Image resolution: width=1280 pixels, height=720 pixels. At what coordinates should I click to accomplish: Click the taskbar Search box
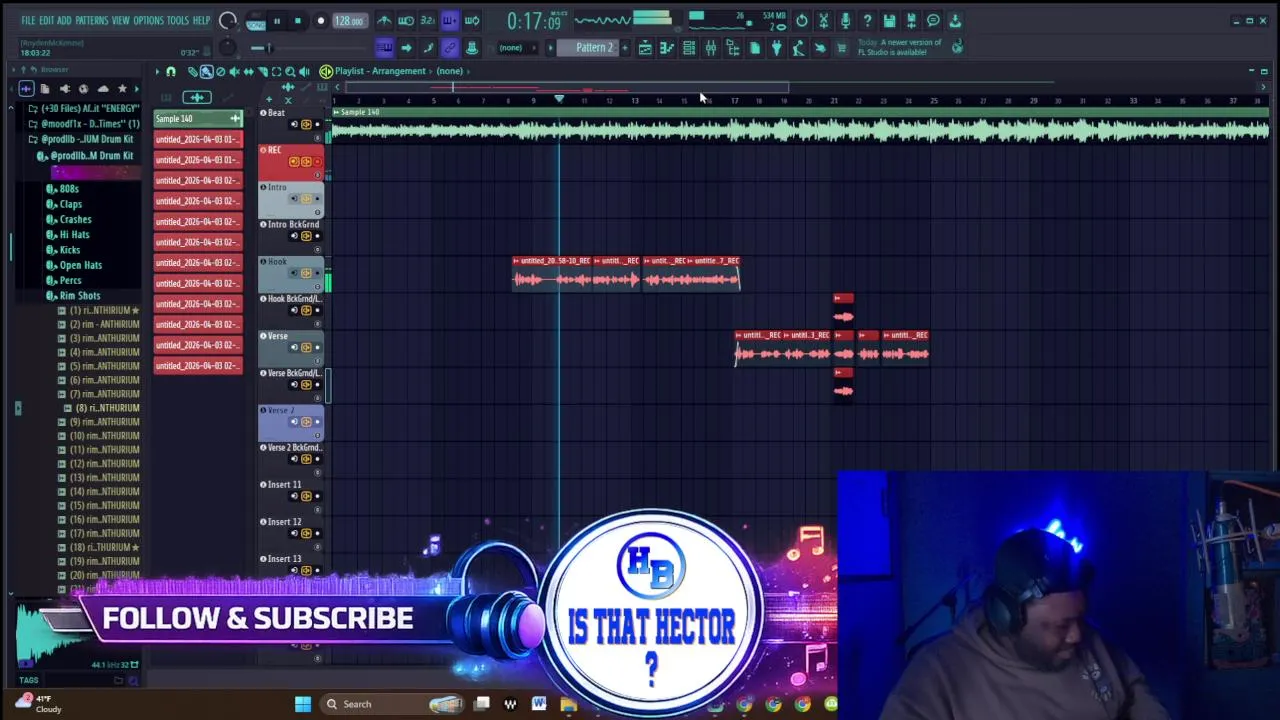392,704
